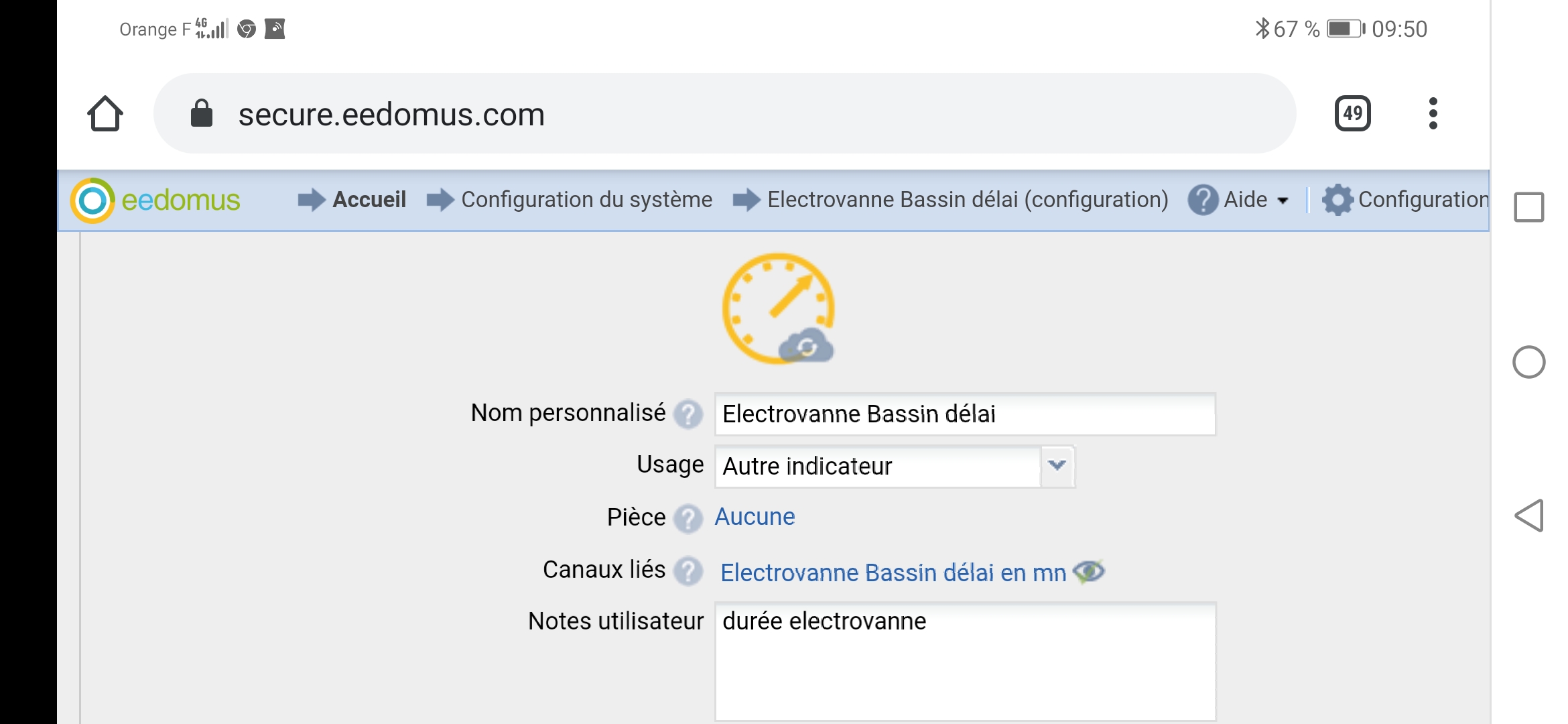Open Configuration du système breadcrumb
The width and height of the screenshot is (1568, 724).
tap(587, 200)
